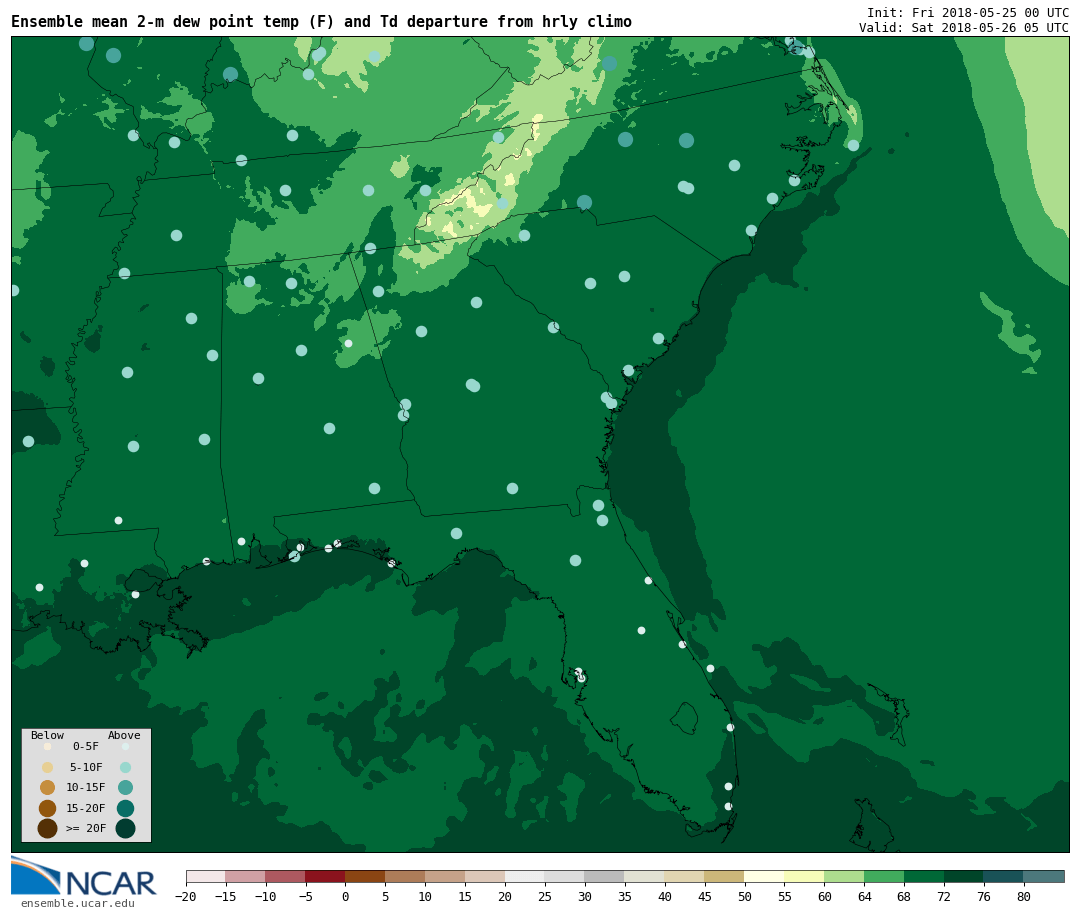
Task: Pick the color bar swatch between 15 and 20
Action: pyautogui.click(x=485, y=877)
